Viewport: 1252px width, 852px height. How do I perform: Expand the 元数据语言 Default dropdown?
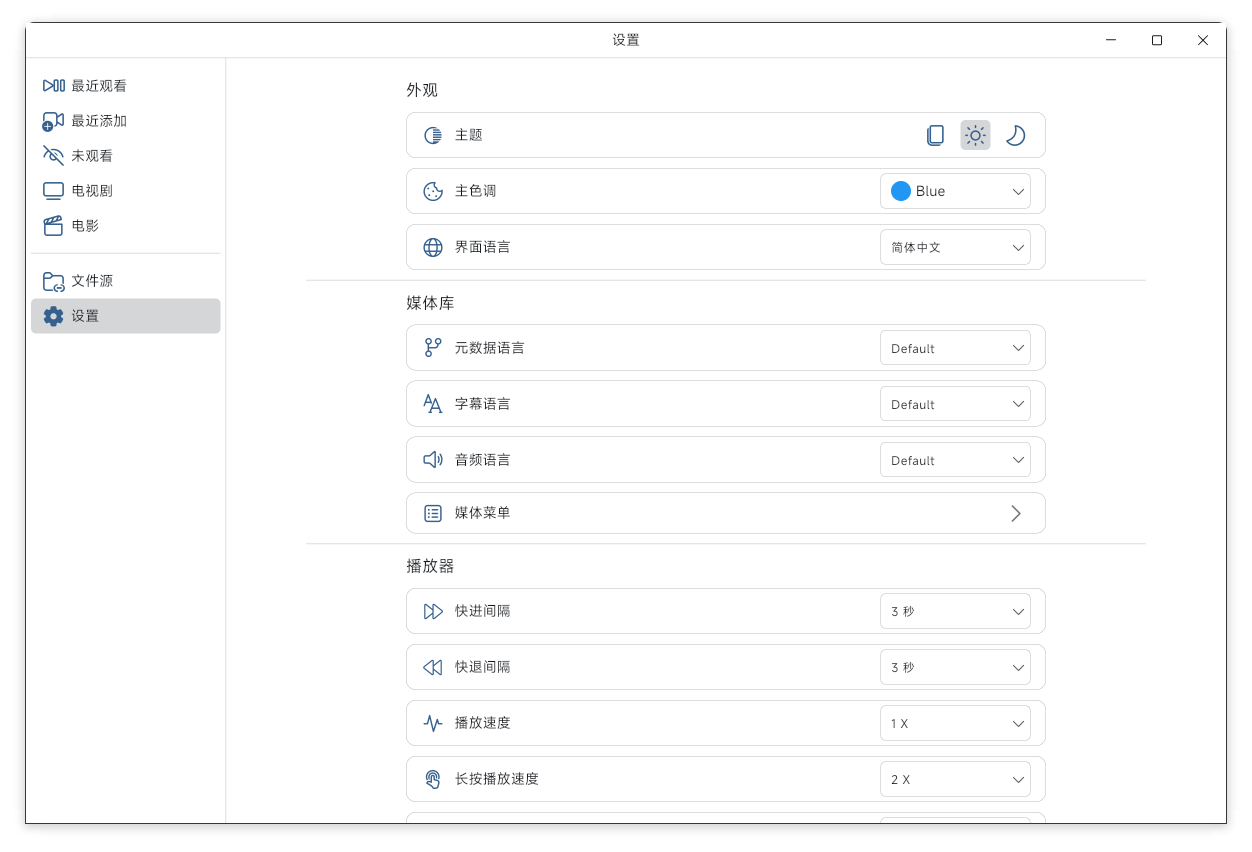pos(955,348)
